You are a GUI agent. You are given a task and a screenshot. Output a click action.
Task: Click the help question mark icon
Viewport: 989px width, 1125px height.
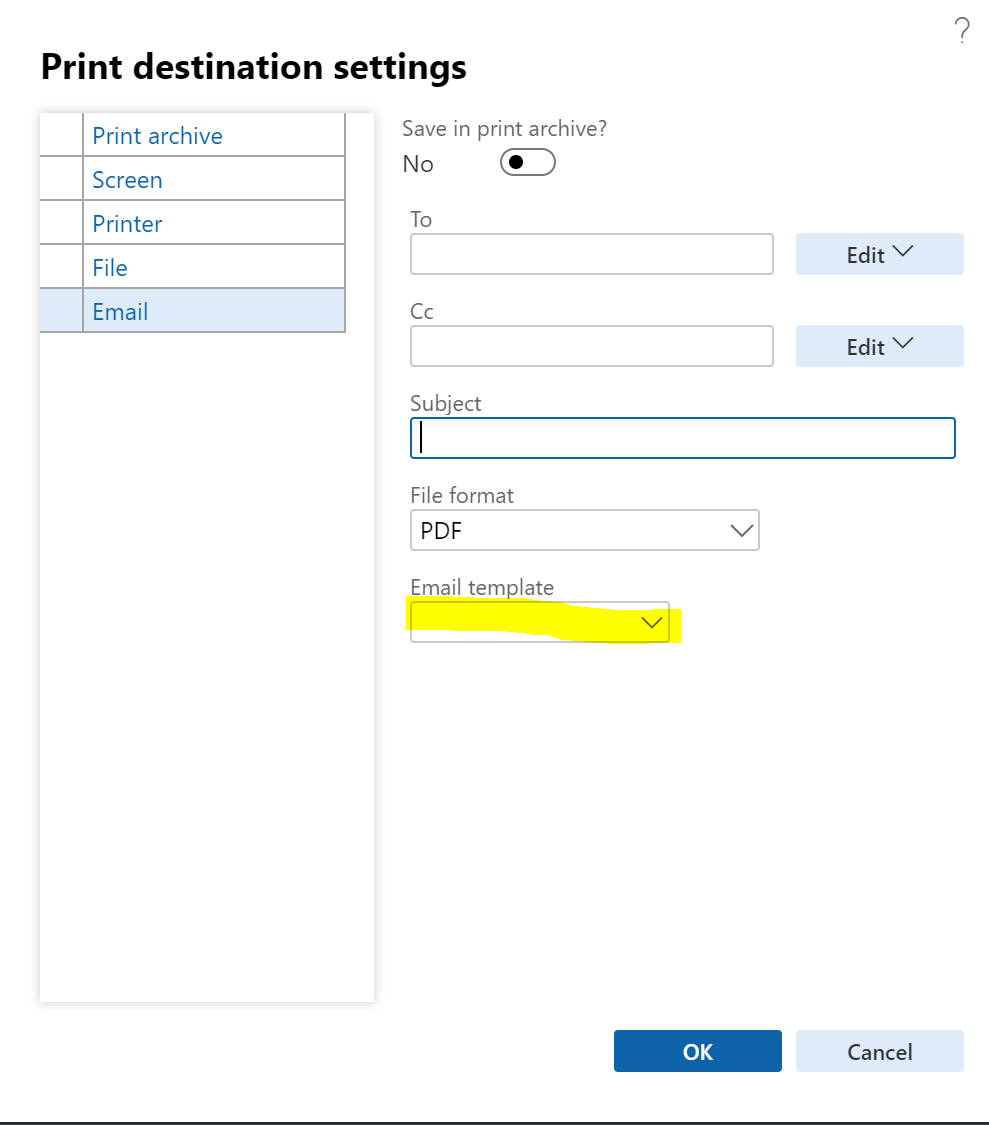(x=962, y=31)
